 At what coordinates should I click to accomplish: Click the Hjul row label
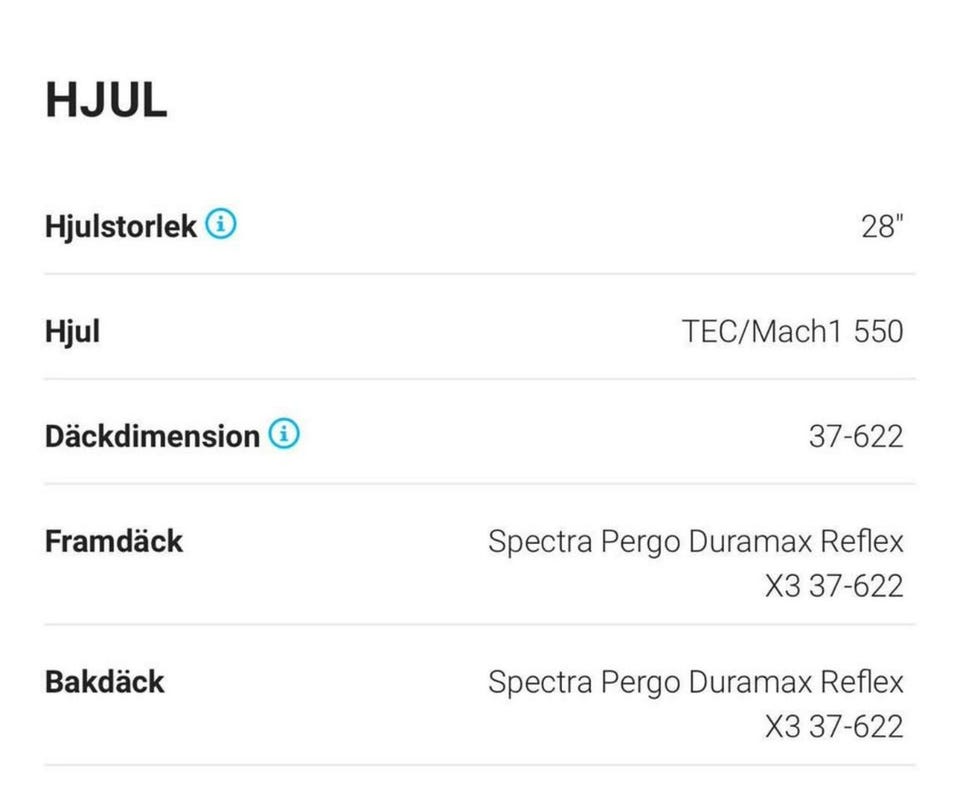pyautogui.click(x=72, y=331)
